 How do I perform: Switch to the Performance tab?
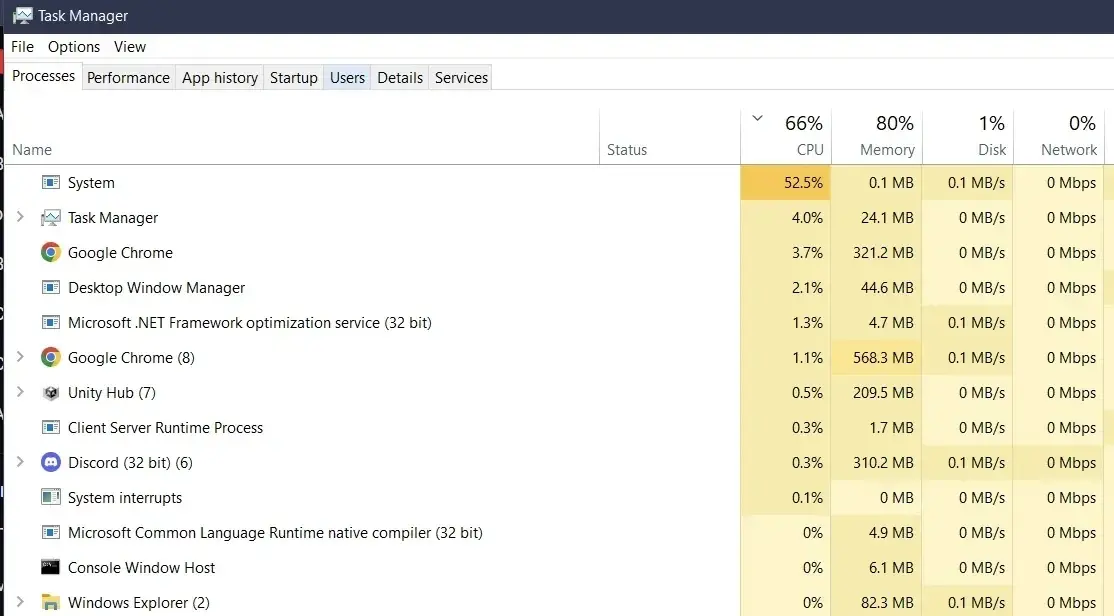point(128,77)
